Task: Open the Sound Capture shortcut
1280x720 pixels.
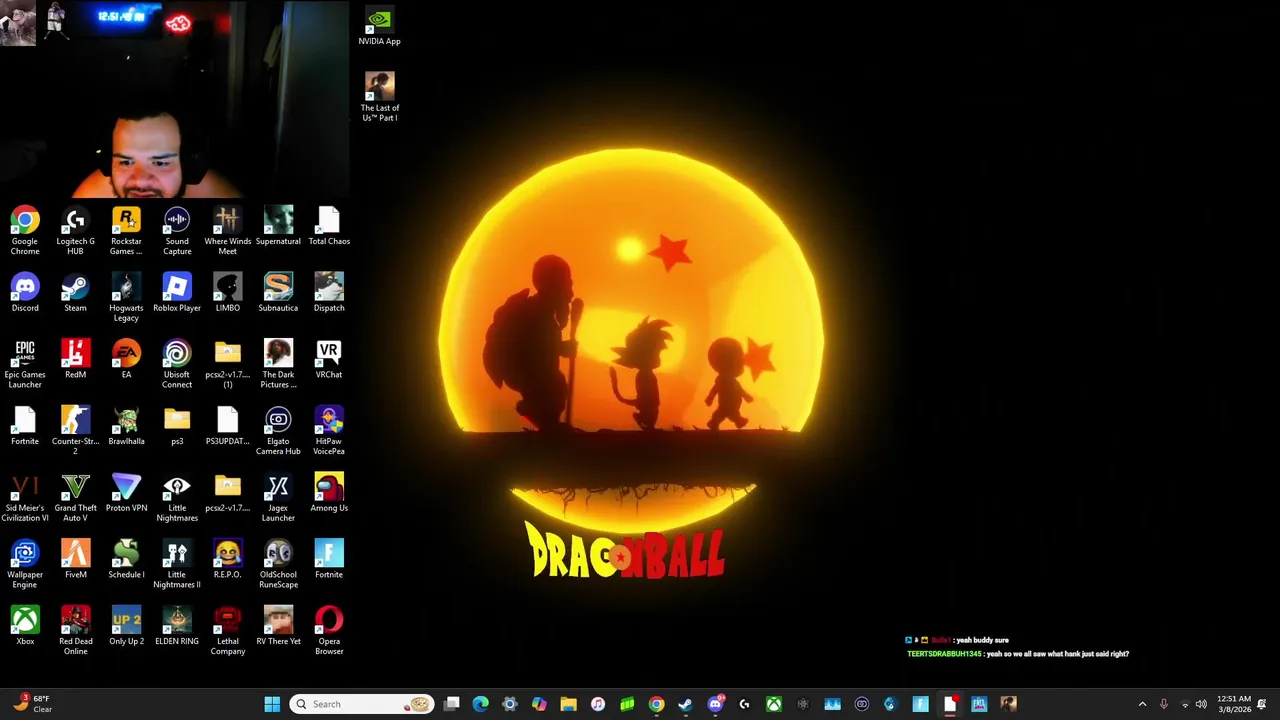Action: (177, 231)
